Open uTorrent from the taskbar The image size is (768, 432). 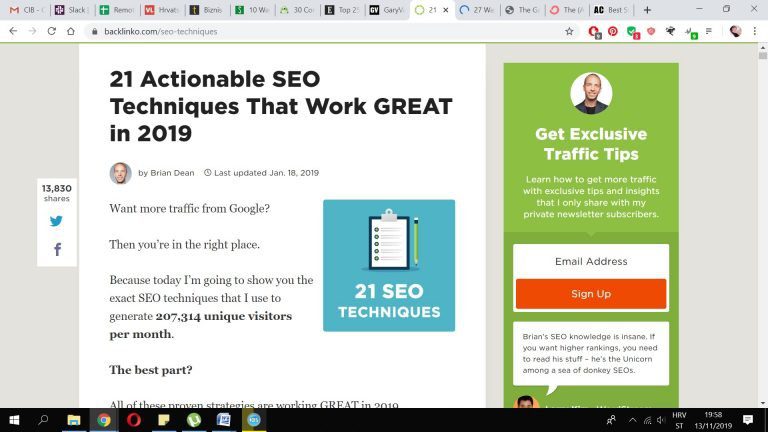point(194,420)
